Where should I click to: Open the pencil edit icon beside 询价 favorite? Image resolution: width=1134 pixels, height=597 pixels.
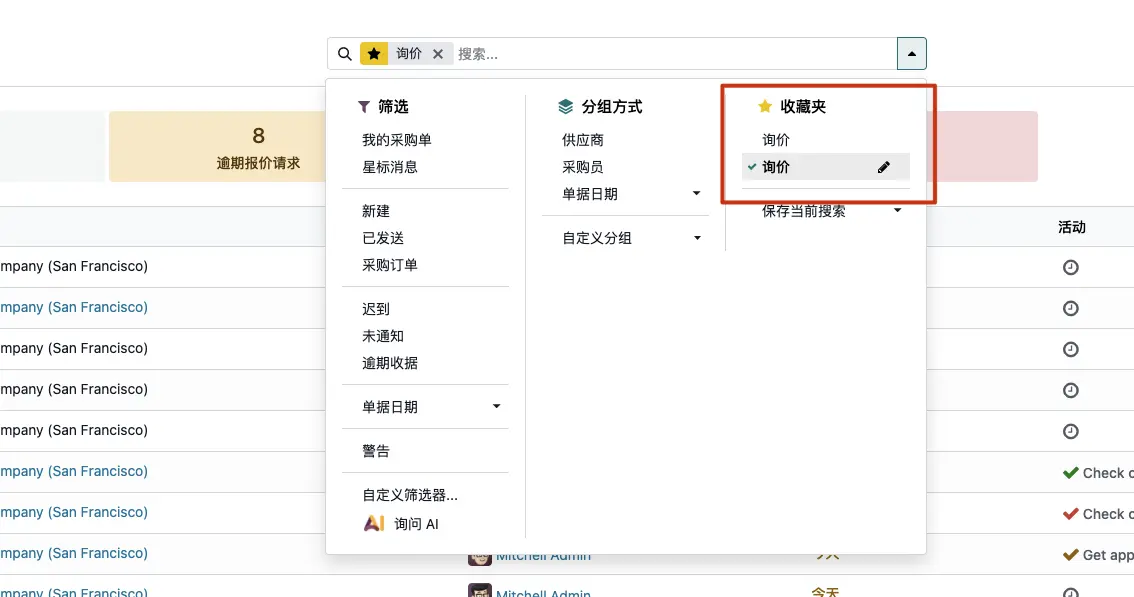(884, 166)
